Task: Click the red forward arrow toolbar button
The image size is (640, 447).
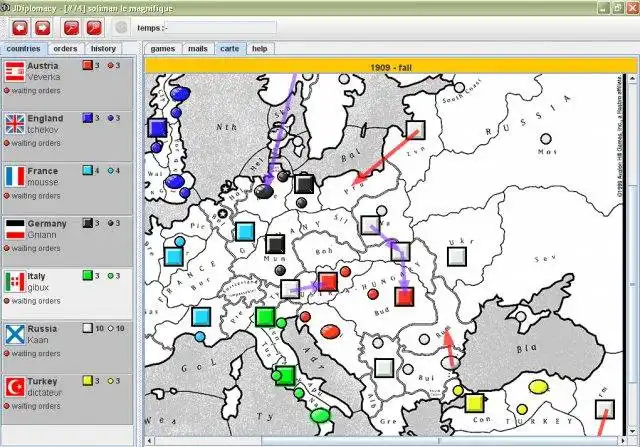Action: (42, 28)
